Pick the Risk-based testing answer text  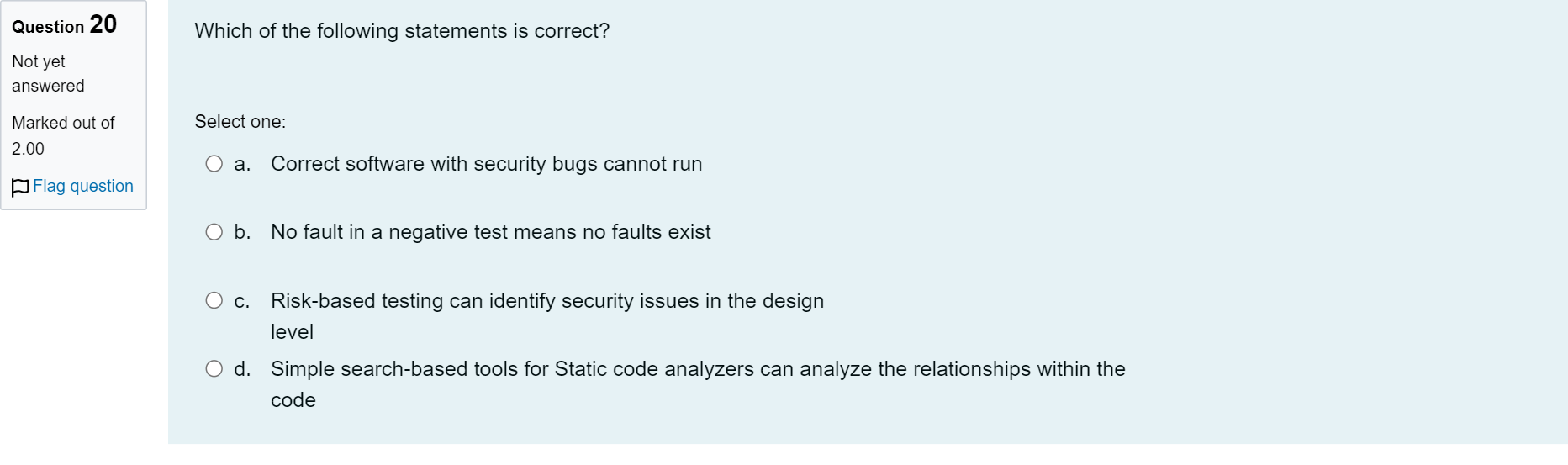[x=547, y=316]
